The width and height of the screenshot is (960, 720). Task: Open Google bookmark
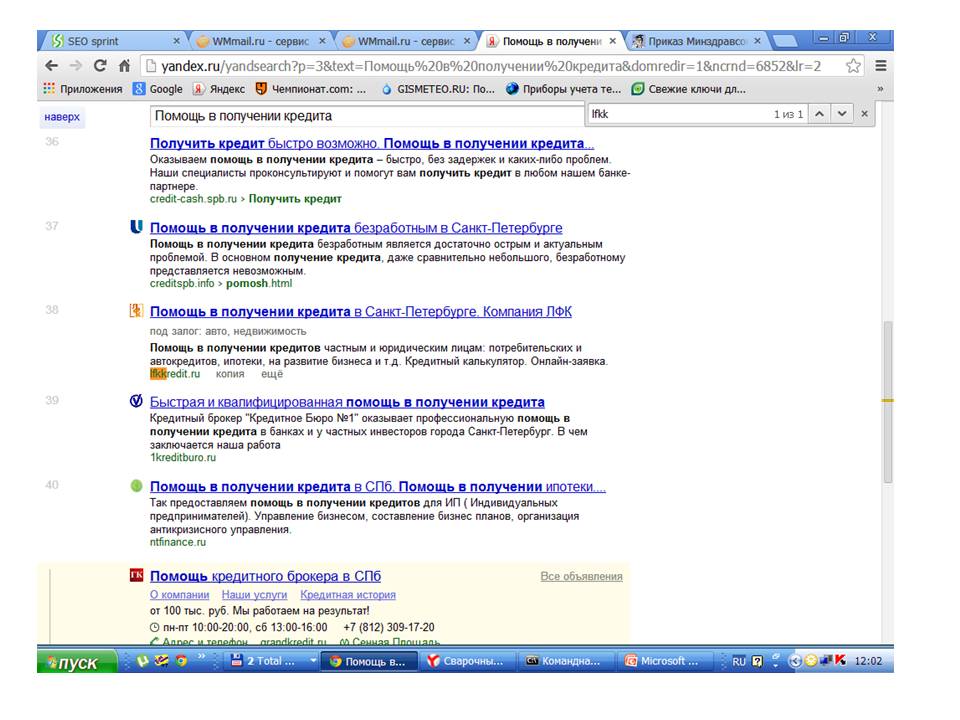point(158,89)
